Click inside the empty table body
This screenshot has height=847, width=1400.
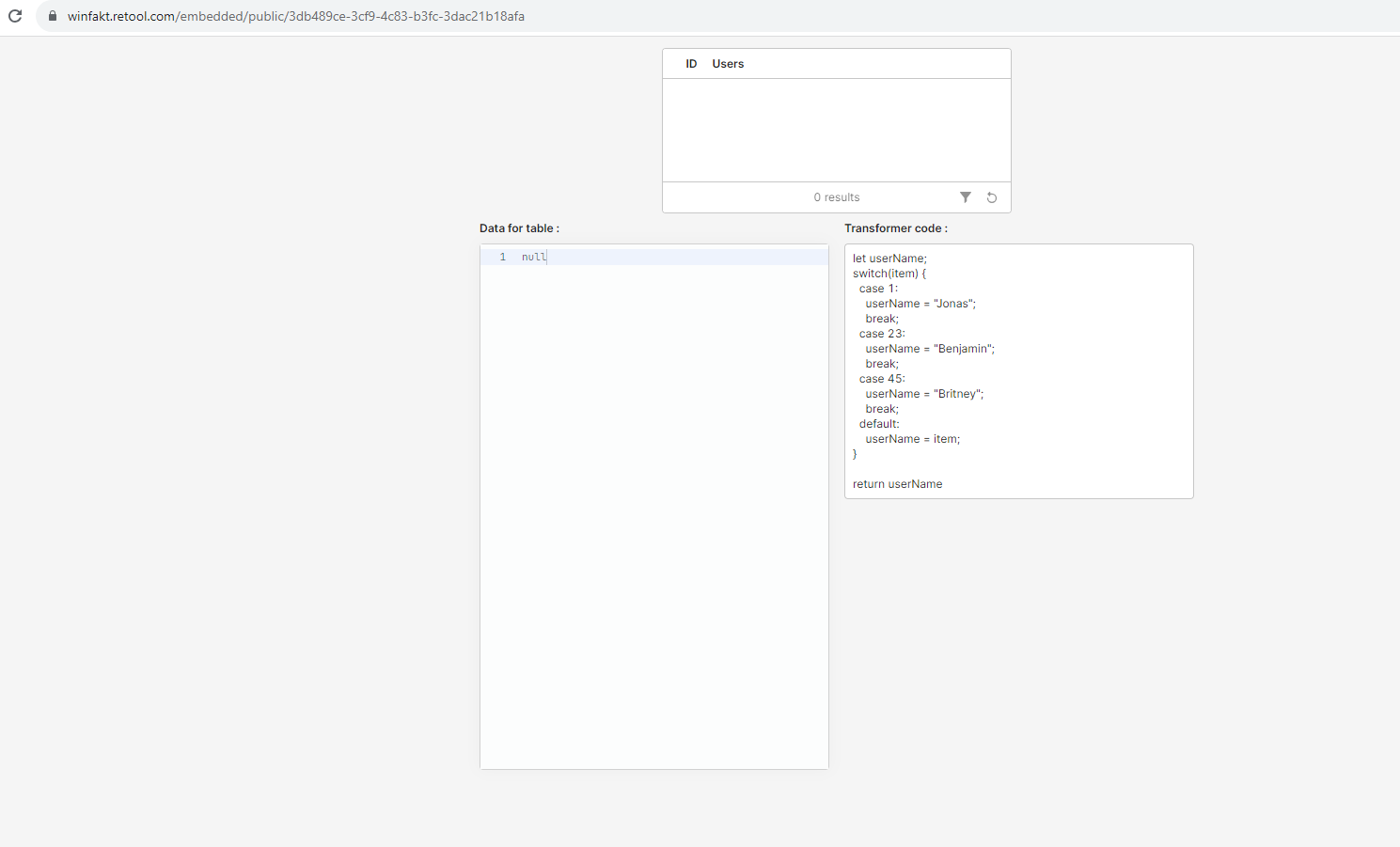point(836,130)
